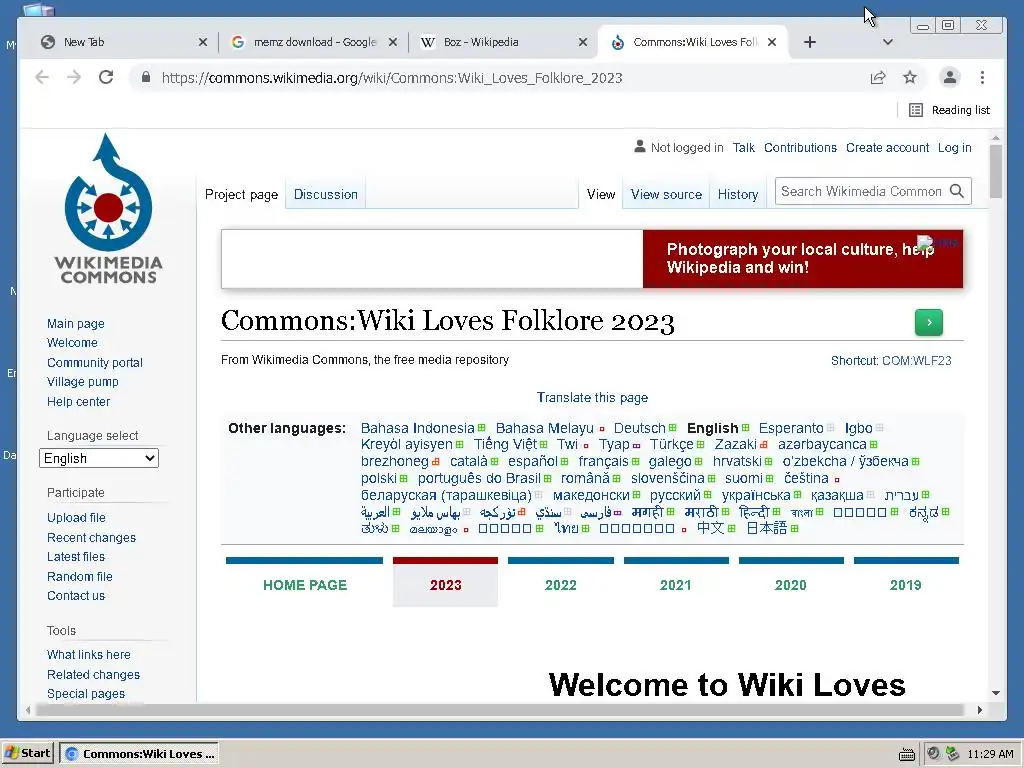
Task: Click Translate this page link
Action: (592, 398)
